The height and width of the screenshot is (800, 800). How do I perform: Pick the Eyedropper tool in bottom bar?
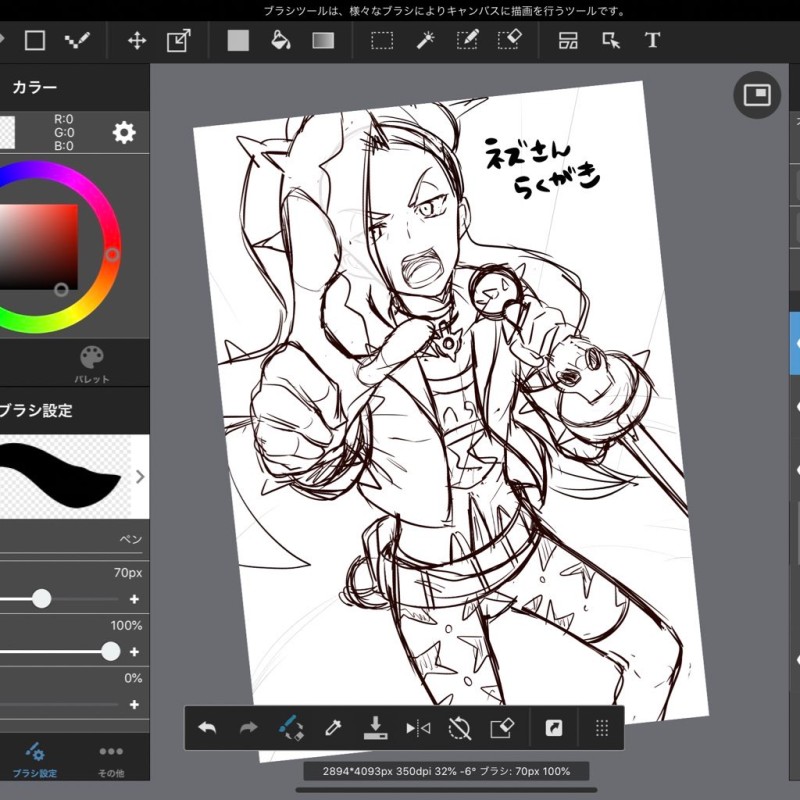pos(334,728)
